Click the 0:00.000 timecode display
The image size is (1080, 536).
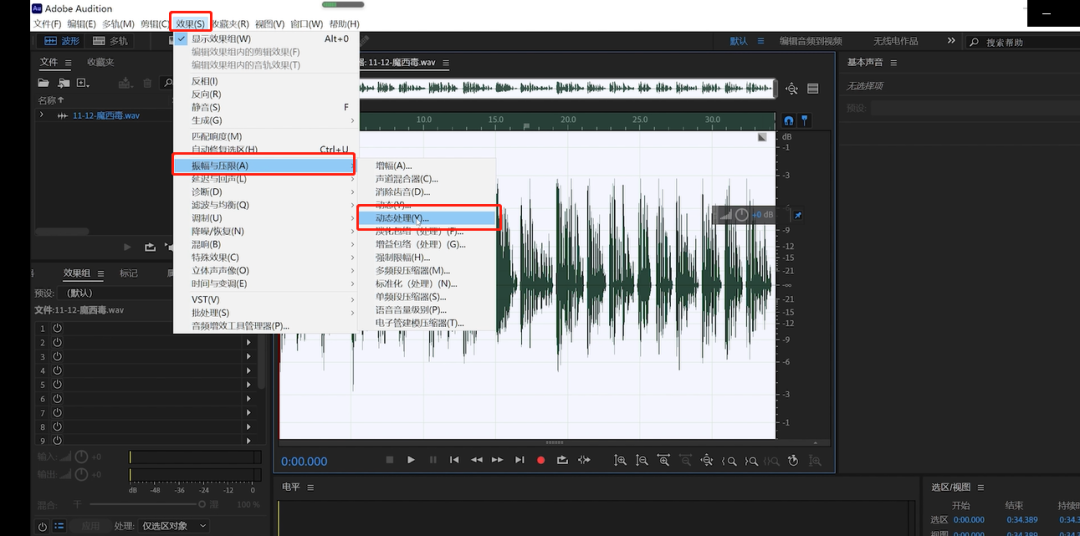point(304,461)
